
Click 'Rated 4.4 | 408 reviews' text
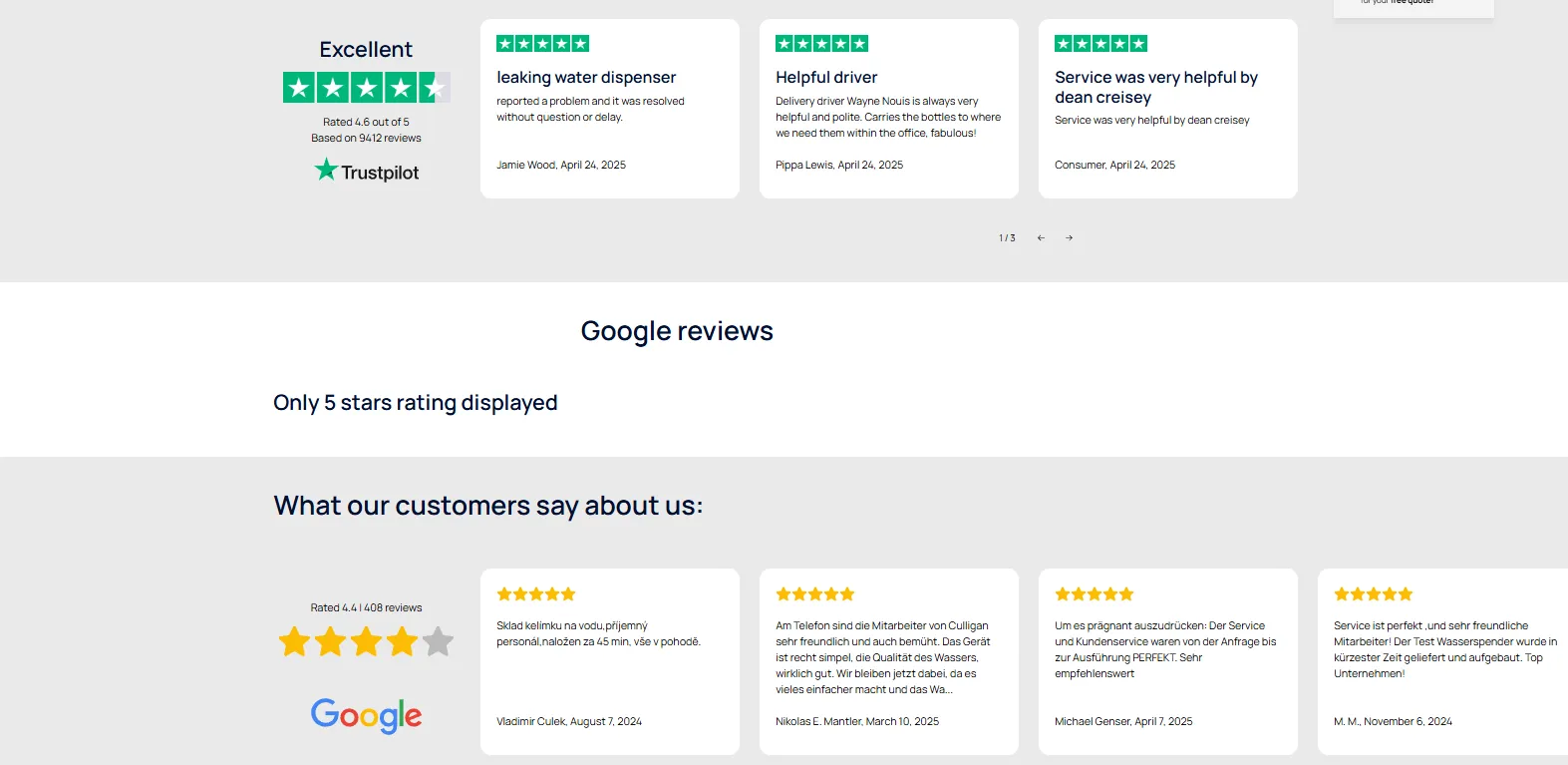click(x=366, y=607)
